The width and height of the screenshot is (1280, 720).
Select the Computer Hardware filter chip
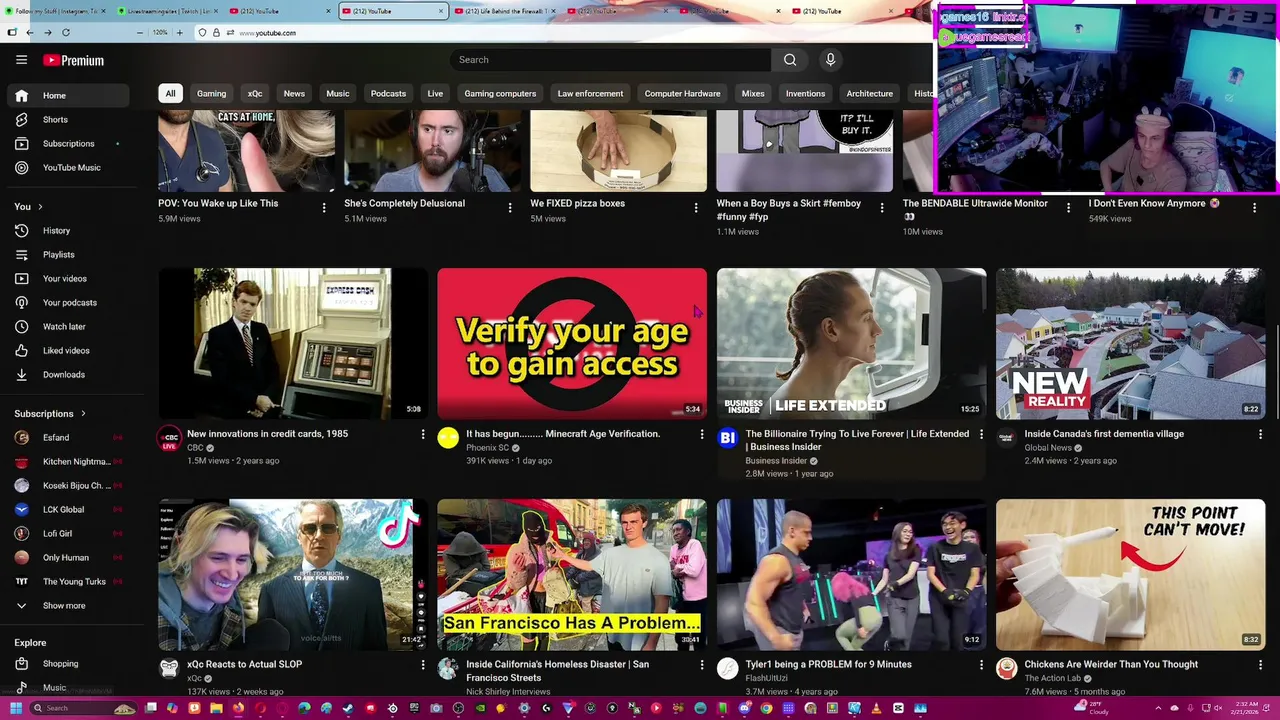(682, 93)
